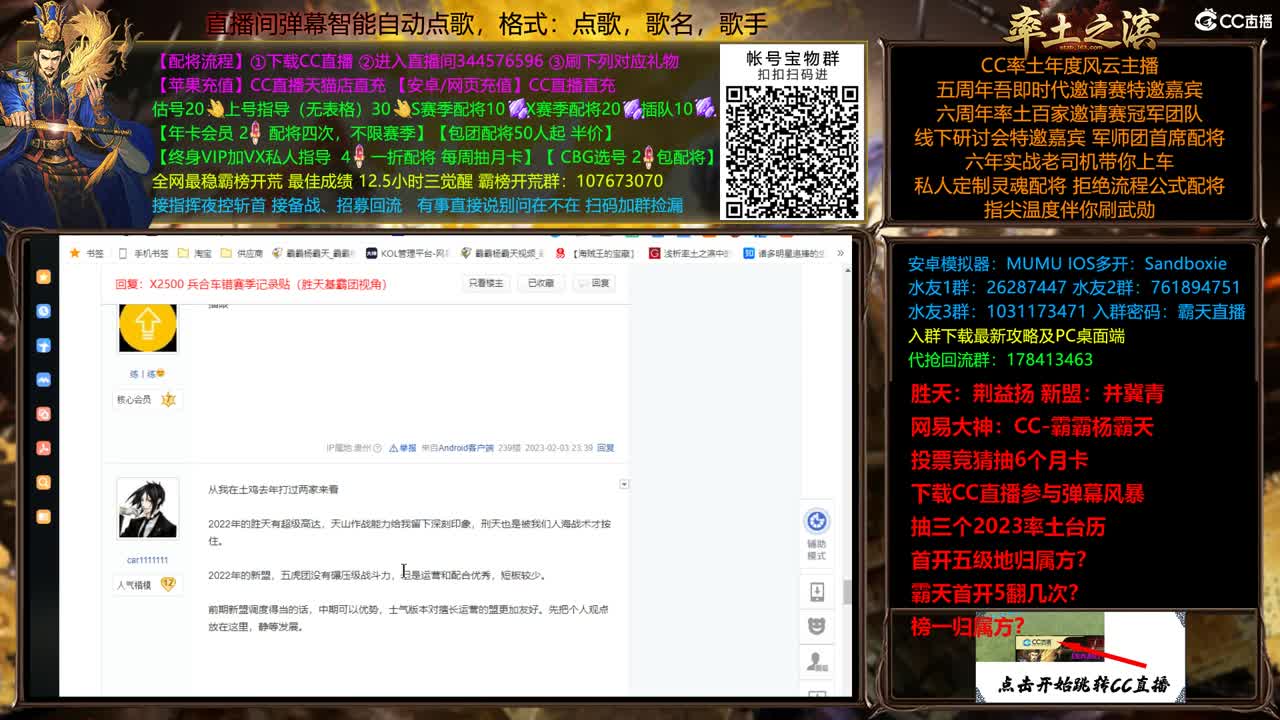Toggle the 已收藏 favorite state of the thread
The height and width of the screenshot is (720, 1280).
(542, 284)
